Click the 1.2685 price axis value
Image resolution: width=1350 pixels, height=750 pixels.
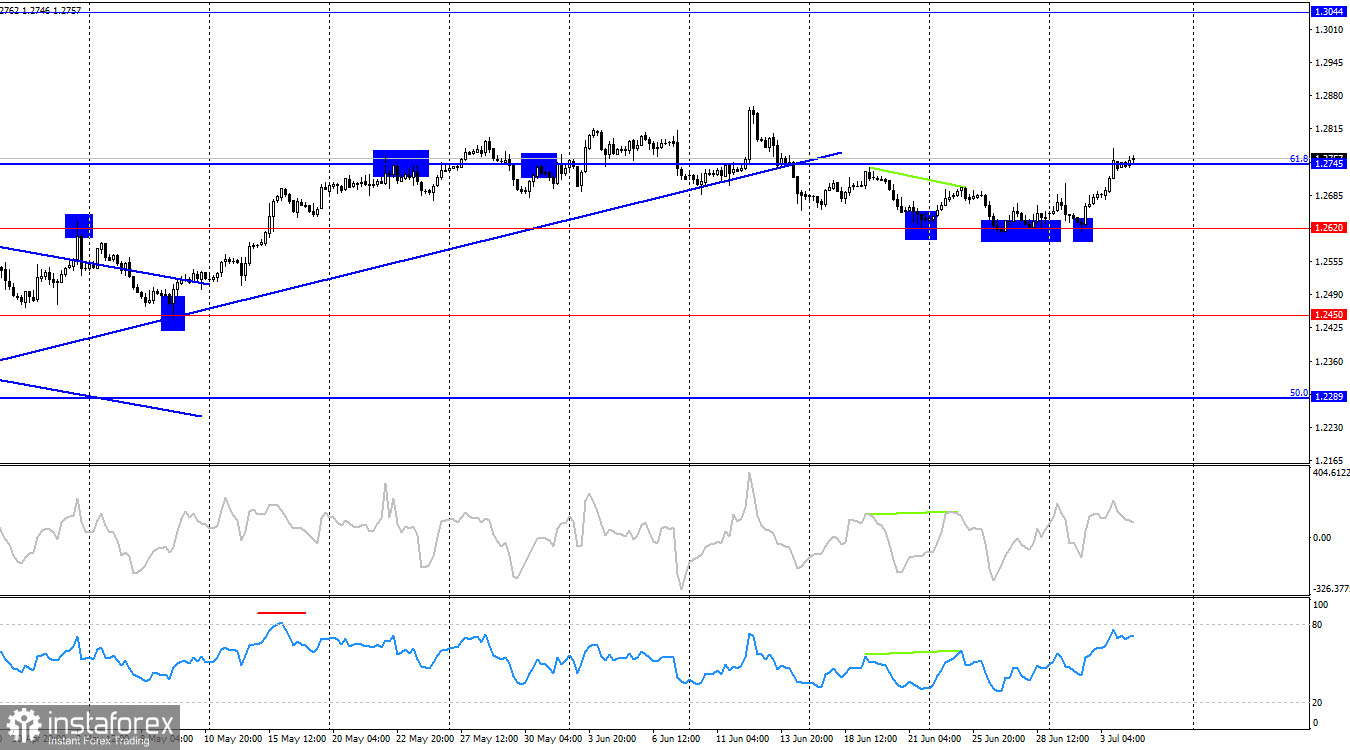click(1329, 195)
